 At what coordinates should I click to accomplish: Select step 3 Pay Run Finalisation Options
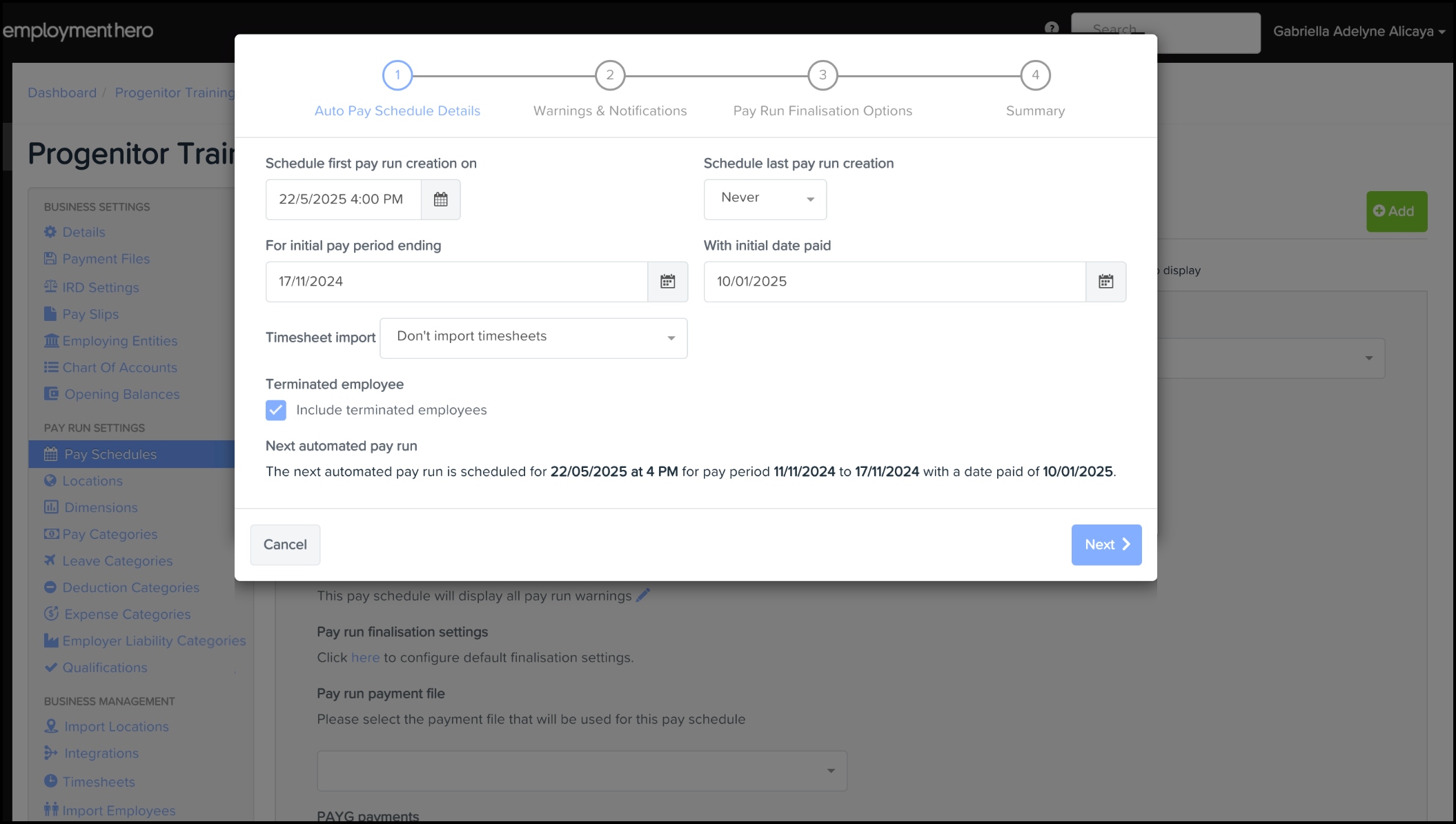tap(823, 75)
